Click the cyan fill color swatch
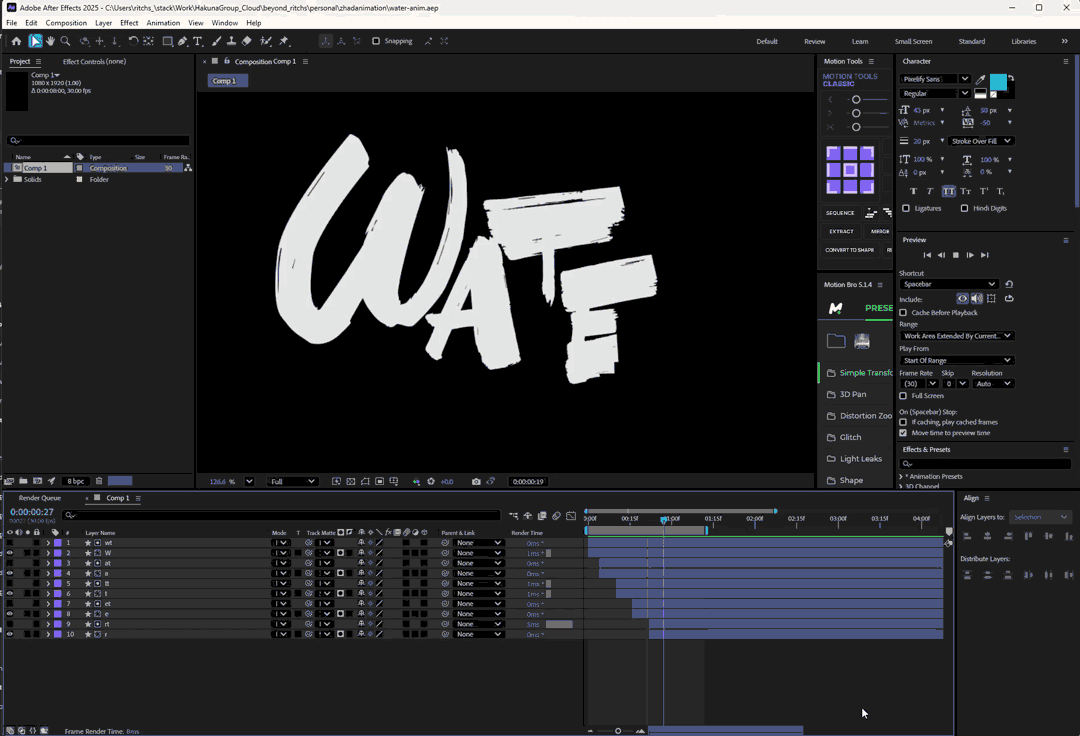The width and height of the screenshot is (1080, 736). pos(997,81)
